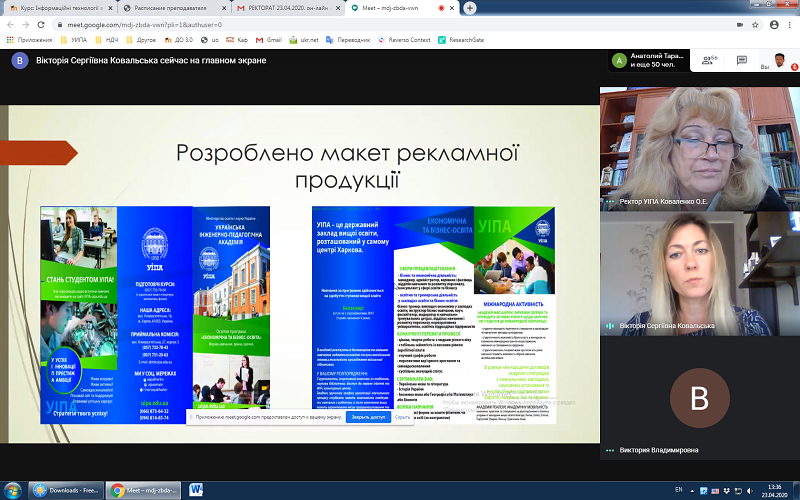The height and width of the screenshot is (500, 800).
Task: Open the 'НДЧ' bookmarks folder
Action: click(x=107, y=40)
